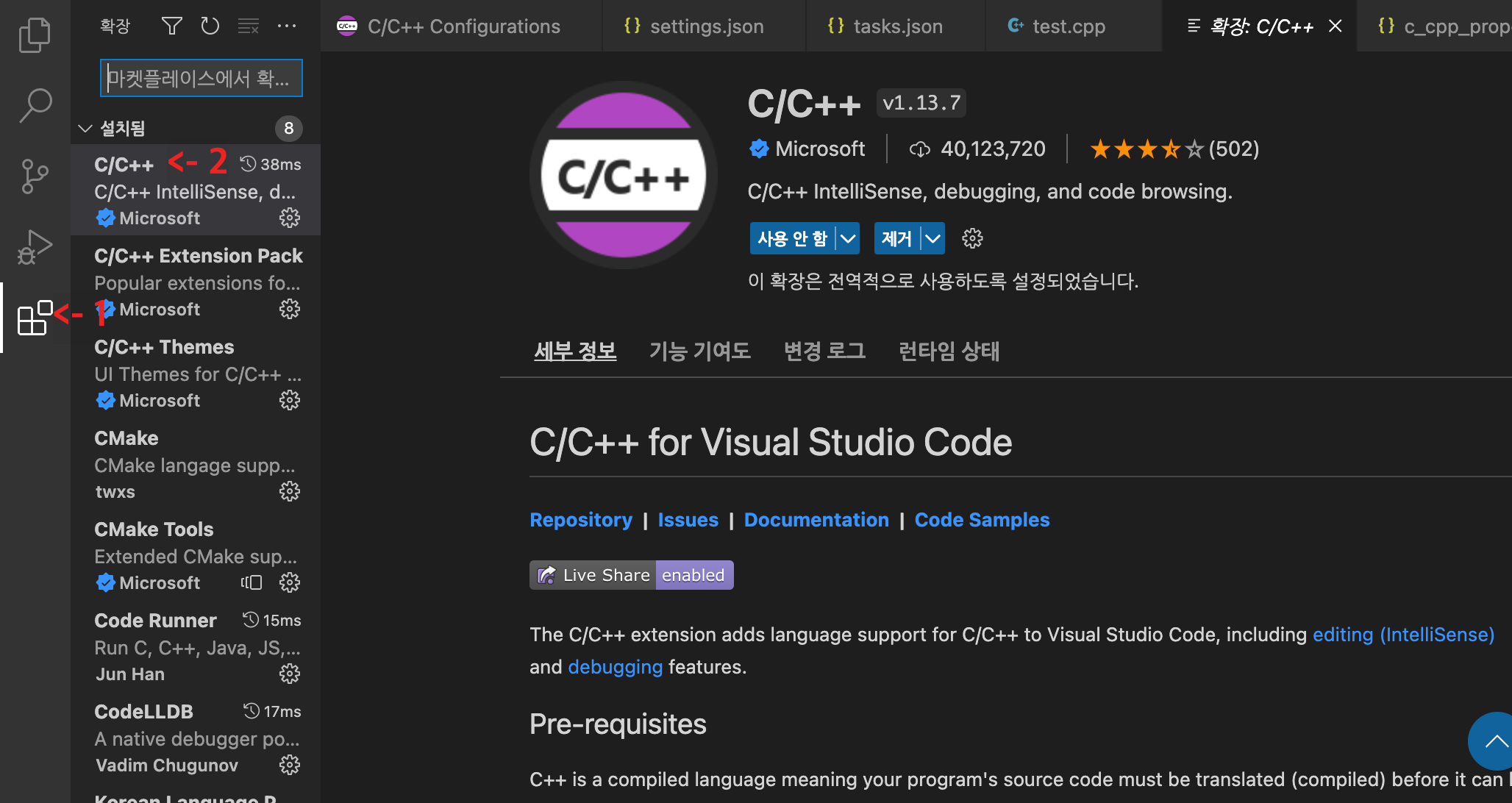1512x803 pixels.
Task: Refresh the extensions list
Action: (210, 26)
